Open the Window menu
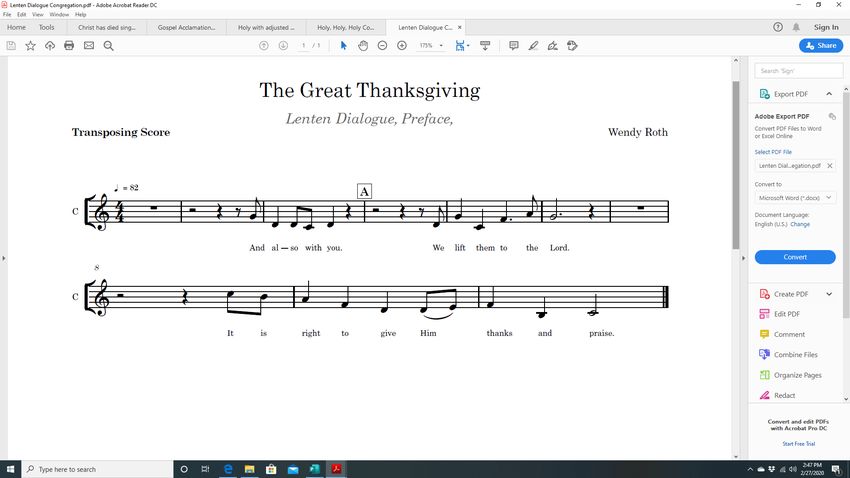Viewport: 850px width, 478px height. click(x=59, y=15)
